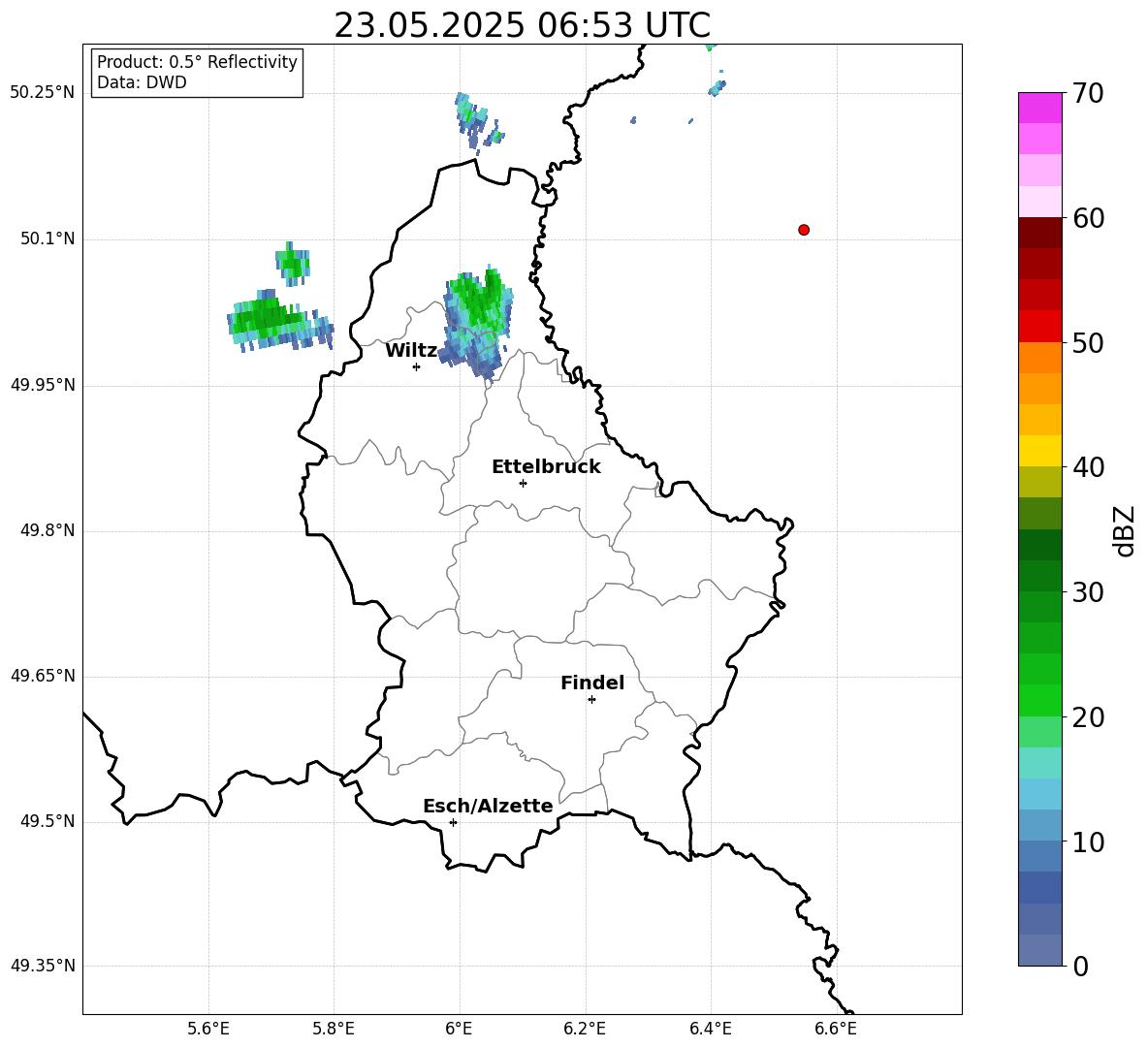Click the cross marker below Wiltz
The image size is (1148, 1048).
coord(417,366)
